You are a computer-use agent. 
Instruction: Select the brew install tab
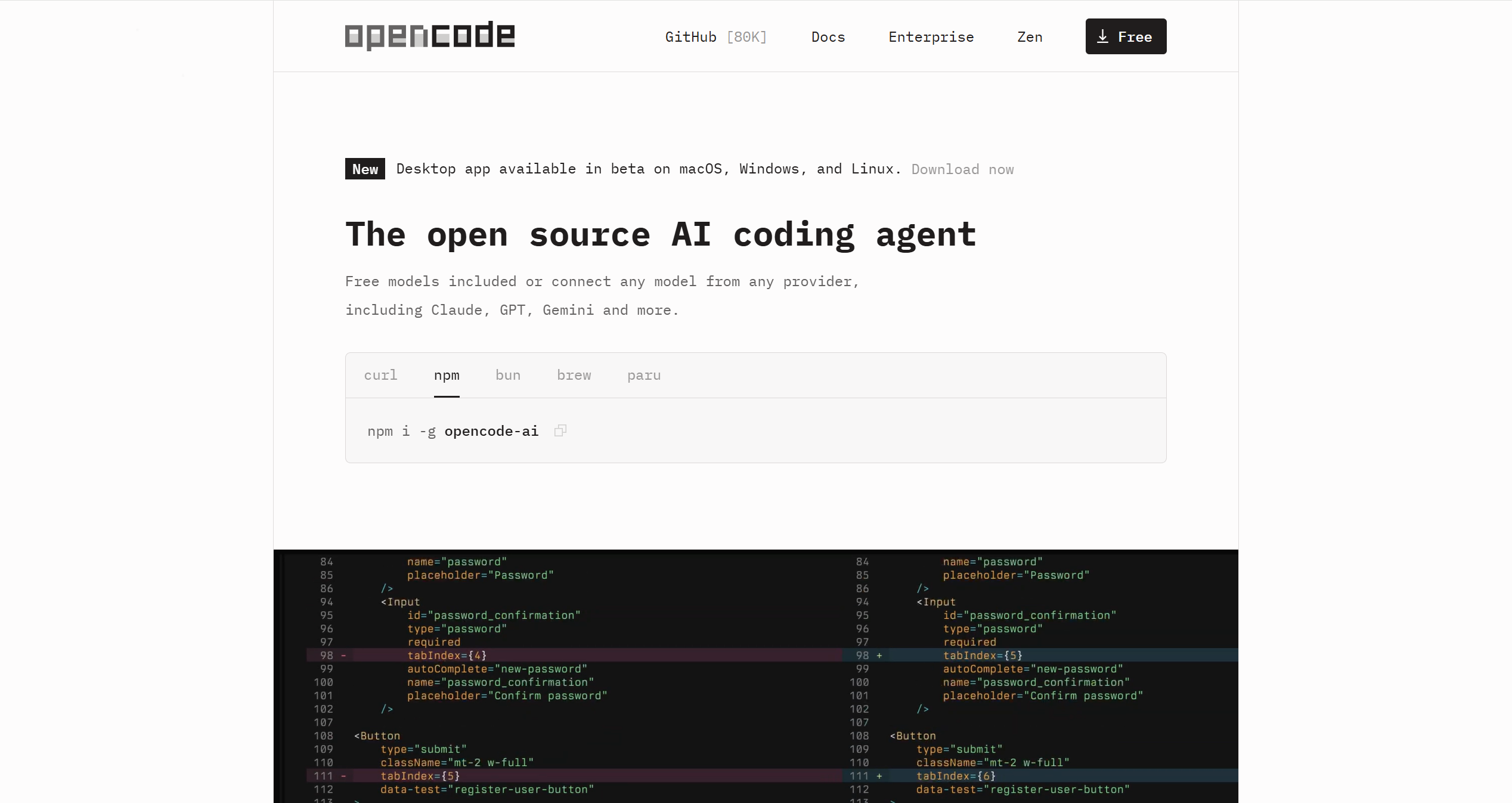[x=574, y=375]
